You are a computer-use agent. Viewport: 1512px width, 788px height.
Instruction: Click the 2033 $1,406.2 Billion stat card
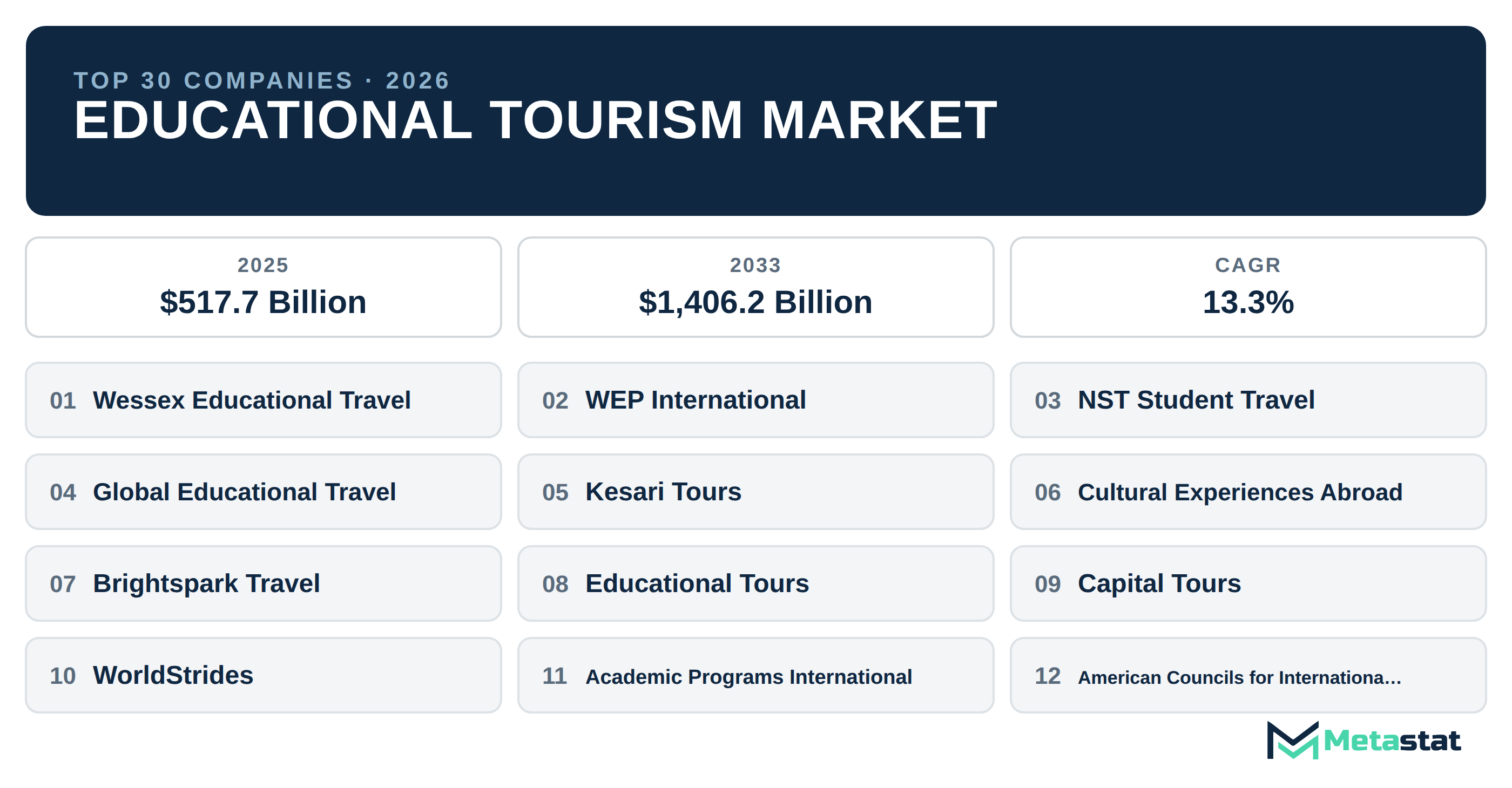pyautogui.click(x=756, y=288)
